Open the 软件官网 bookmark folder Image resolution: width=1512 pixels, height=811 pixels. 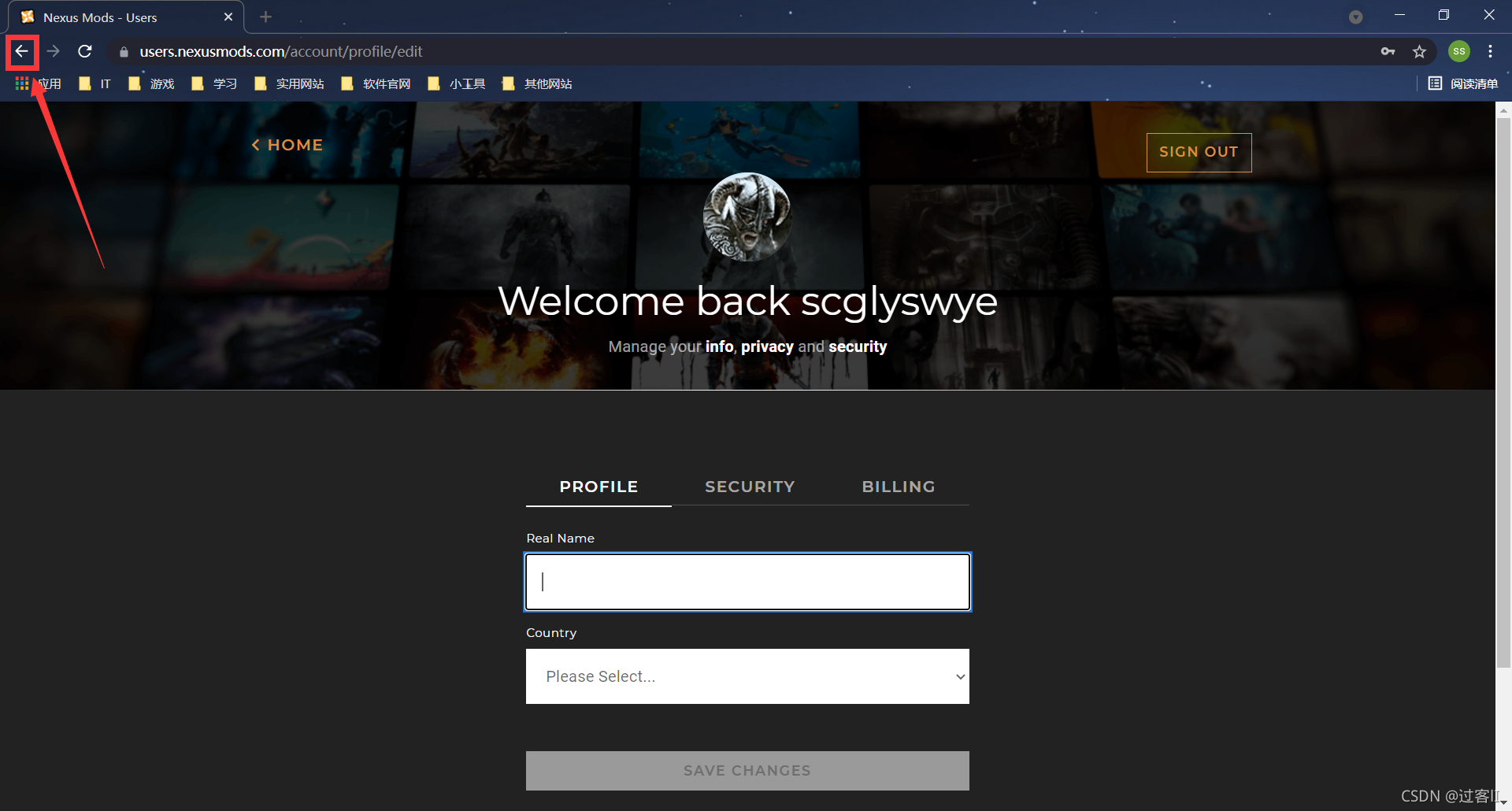376,83
